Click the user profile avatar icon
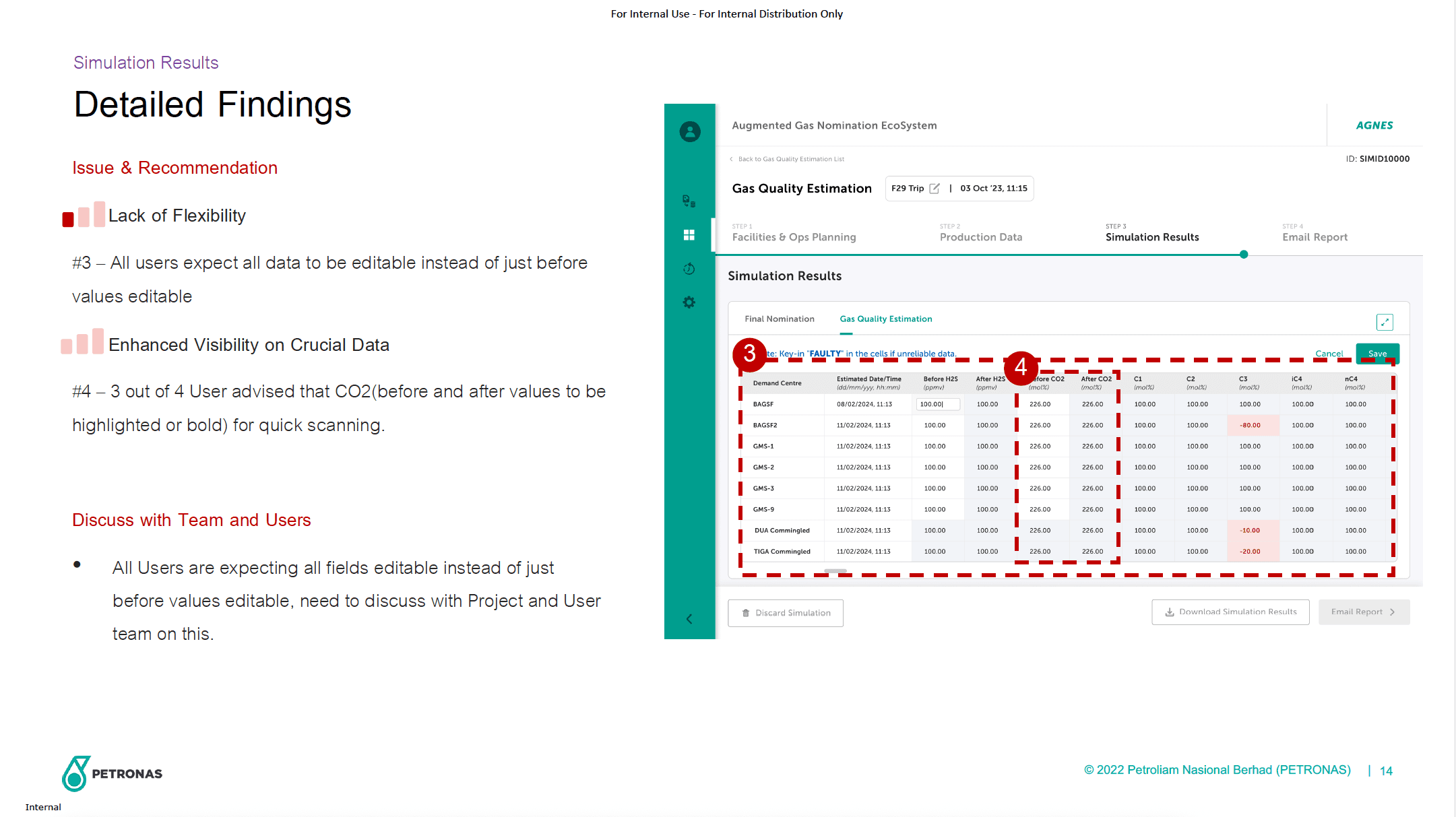The width and height of the screenshot is (1456, 817). pyautogui.click(x=689, y=131)
